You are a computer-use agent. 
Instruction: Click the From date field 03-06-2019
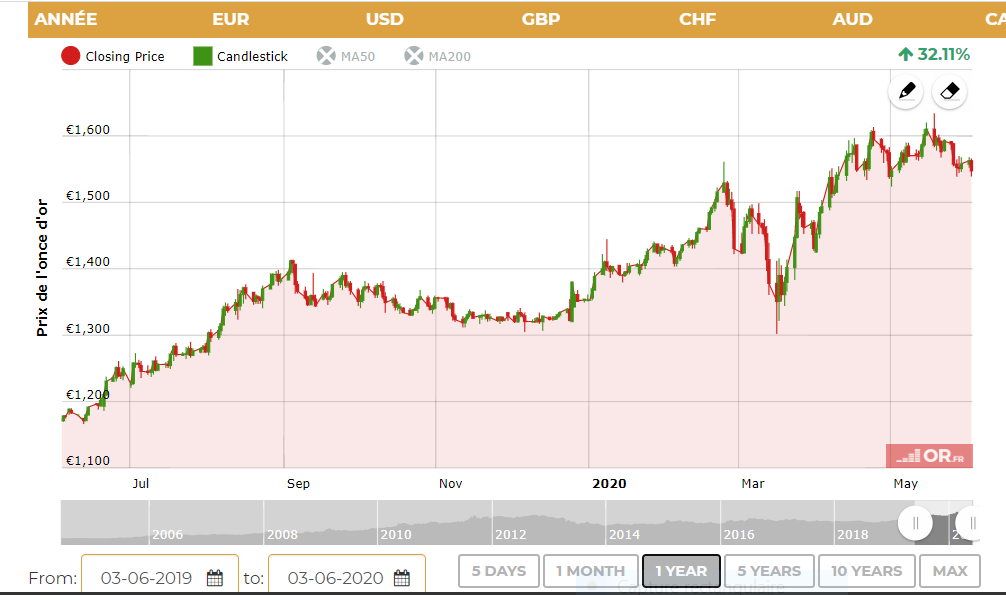tap(145, 577)
